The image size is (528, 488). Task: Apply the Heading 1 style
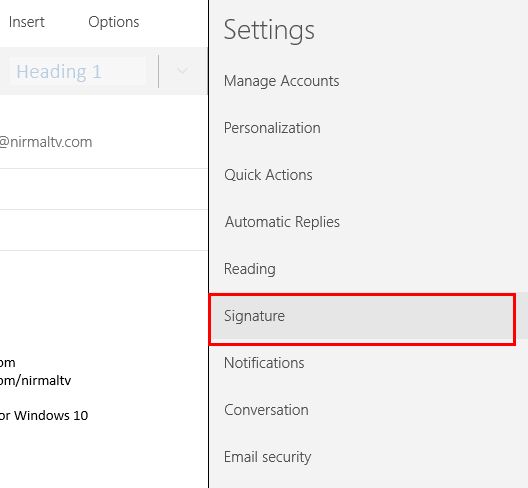pos(78,71)
